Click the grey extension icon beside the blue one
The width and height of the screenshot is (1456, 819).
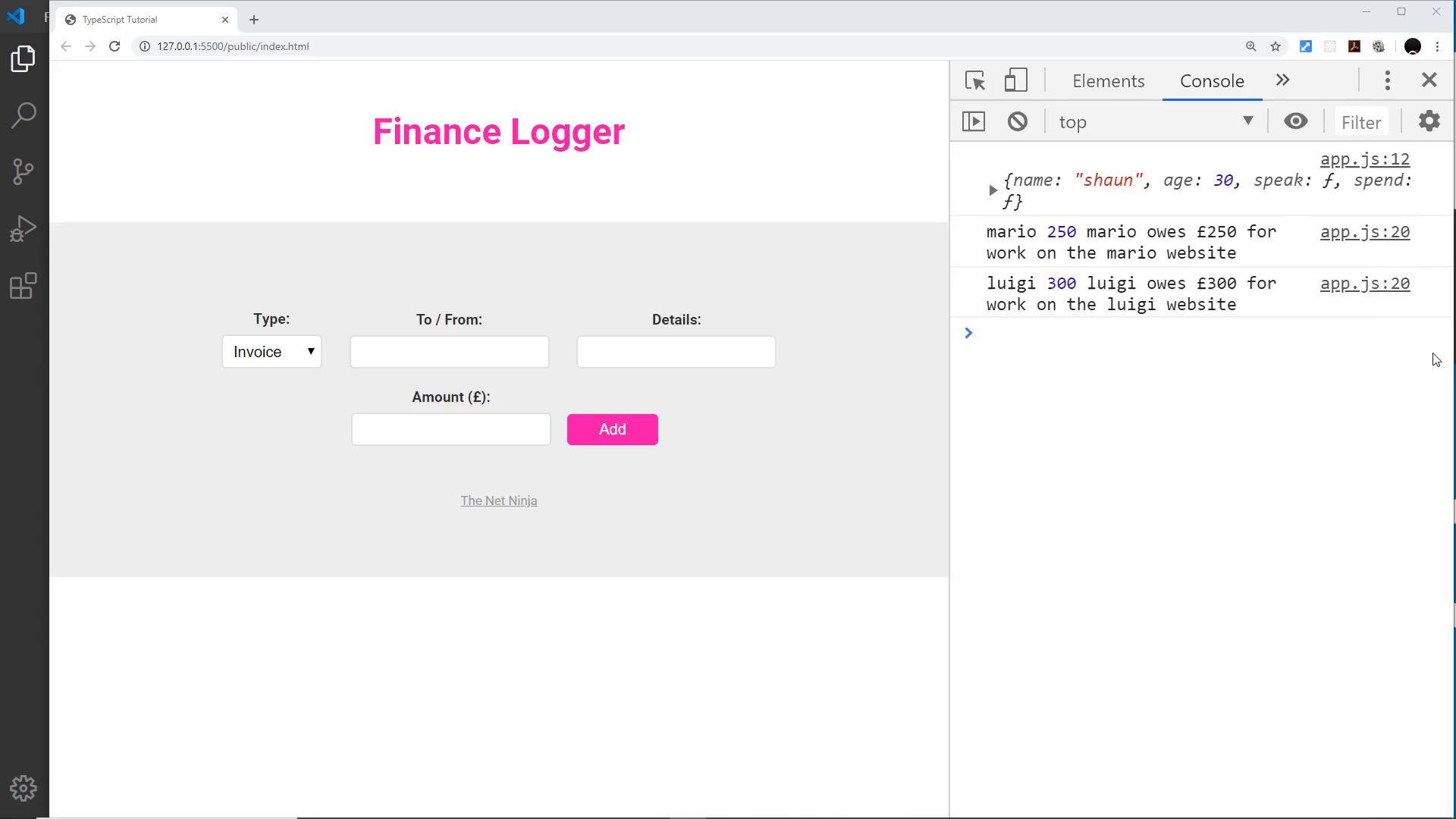click(1330, 46)
